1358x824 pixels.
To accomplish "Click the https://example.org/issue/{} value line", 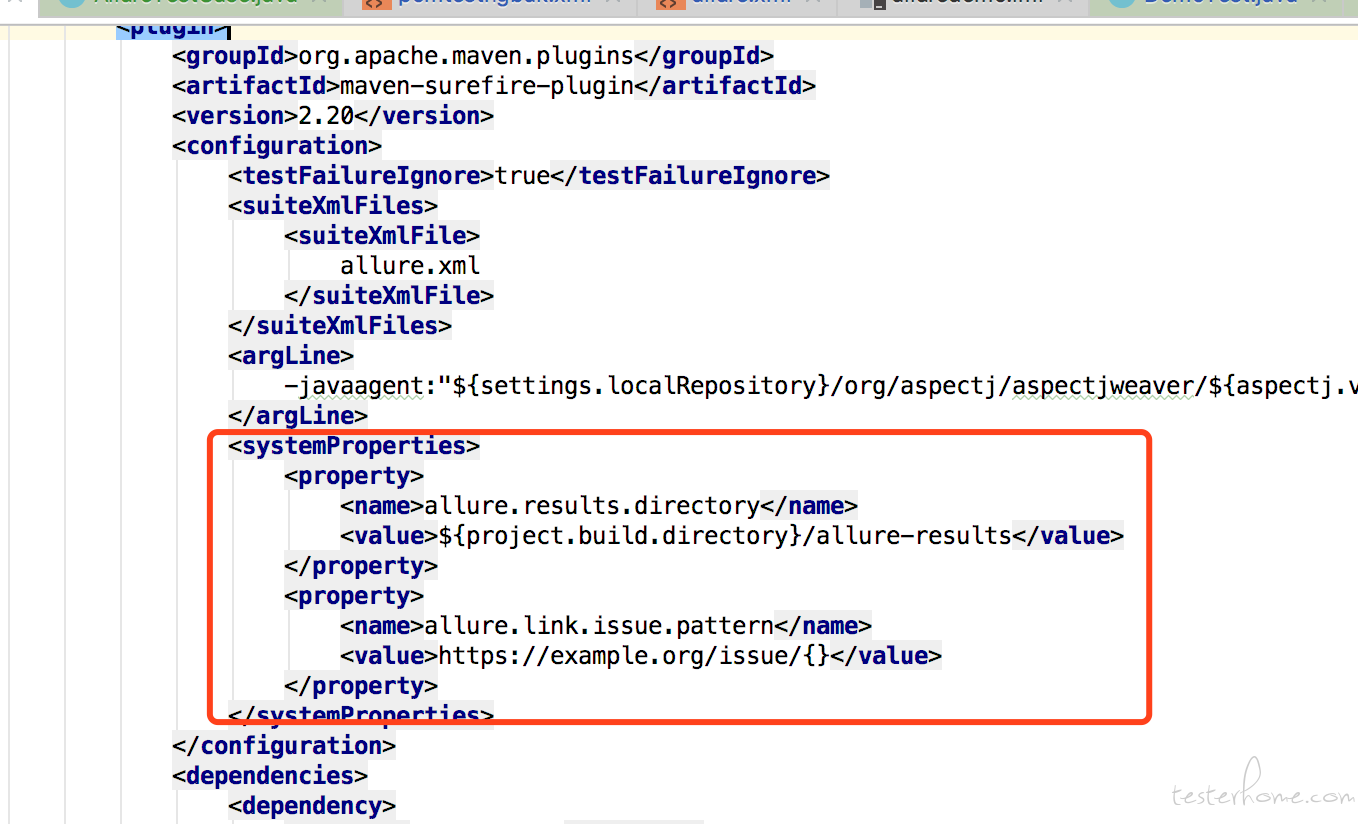I will pyautogui.click(x=641, y=655).
